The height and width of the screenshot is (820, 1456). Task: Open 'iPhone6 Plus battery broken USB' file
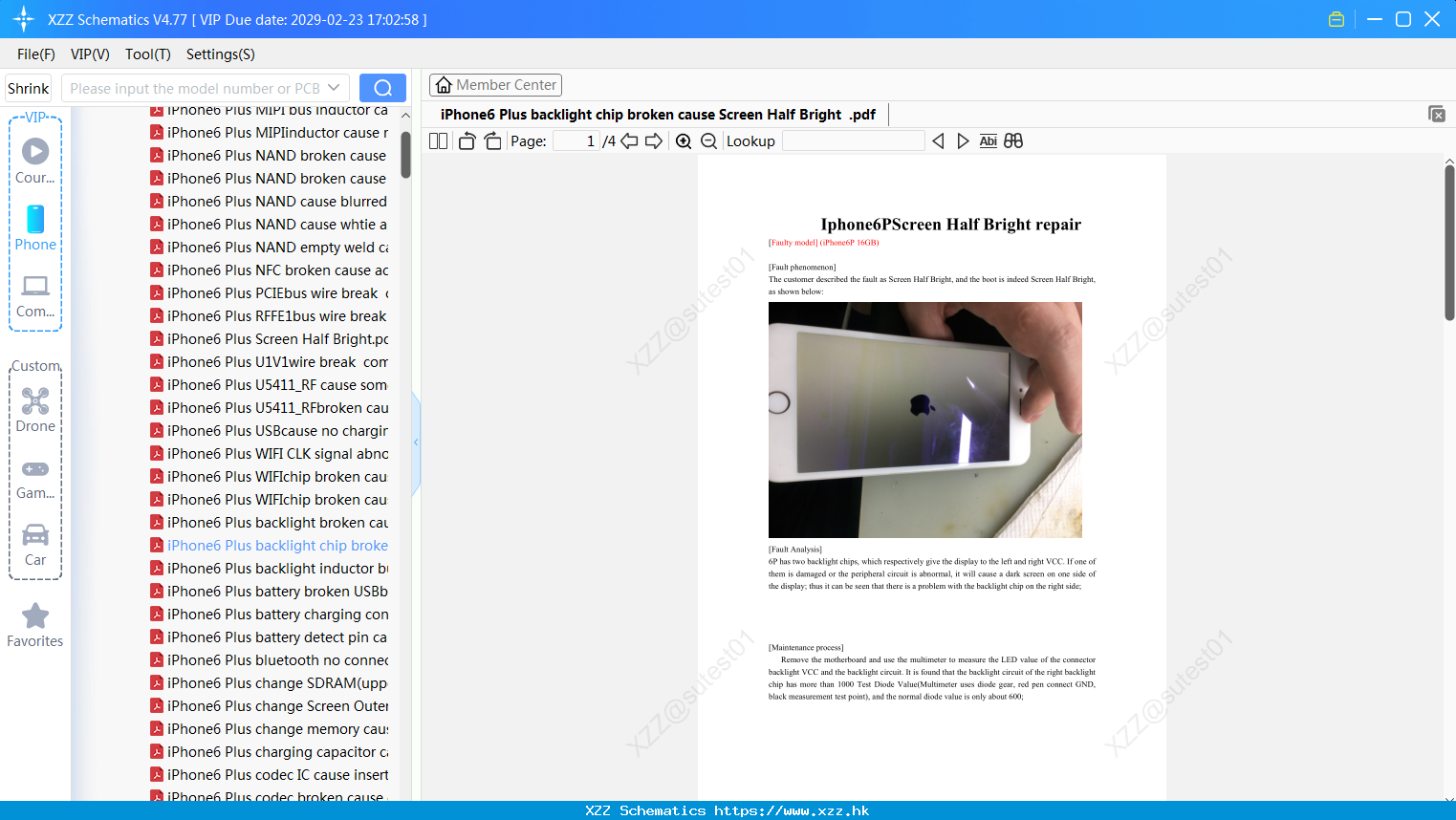270,592
